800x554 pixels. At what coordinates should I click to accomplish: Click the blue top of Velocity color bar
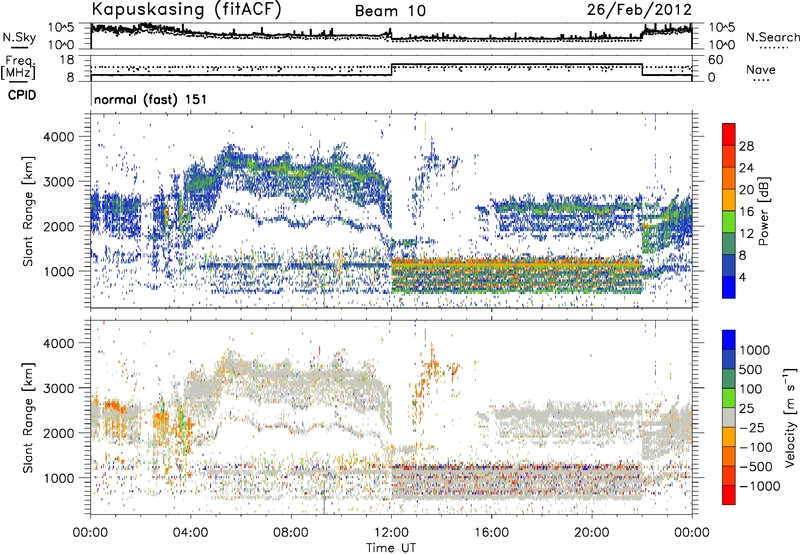pos(729,339)
